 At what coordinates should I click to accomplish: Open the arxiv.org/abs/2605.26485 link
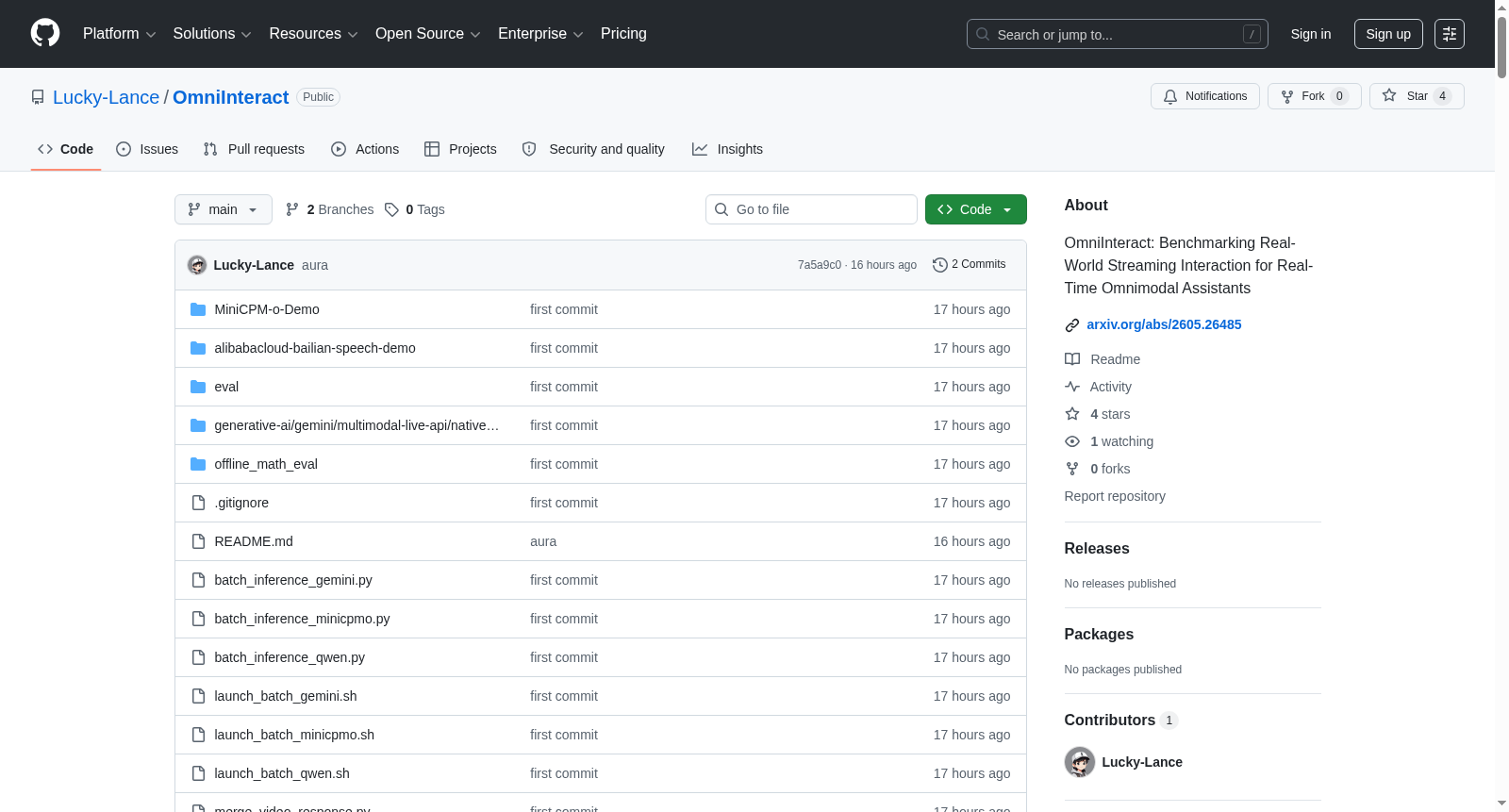[x=1164, y=324]
